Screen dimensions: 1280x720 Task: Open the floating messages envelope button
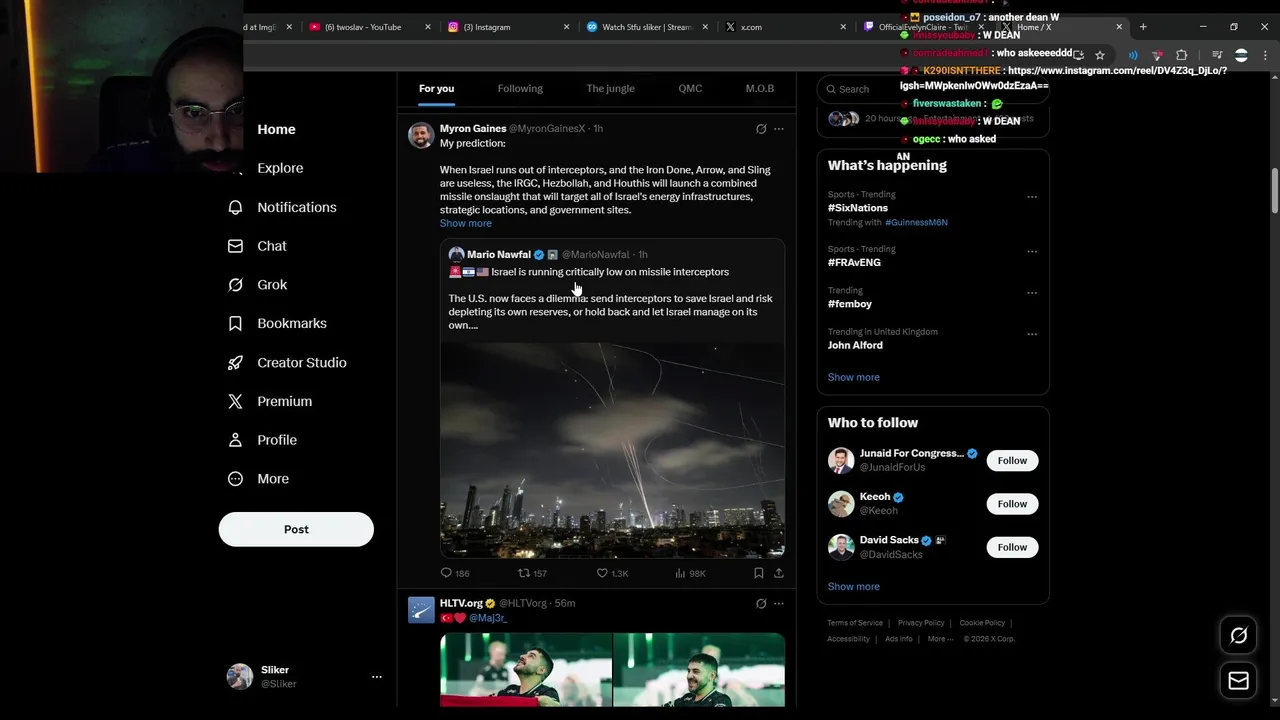tap(1238, 681)
